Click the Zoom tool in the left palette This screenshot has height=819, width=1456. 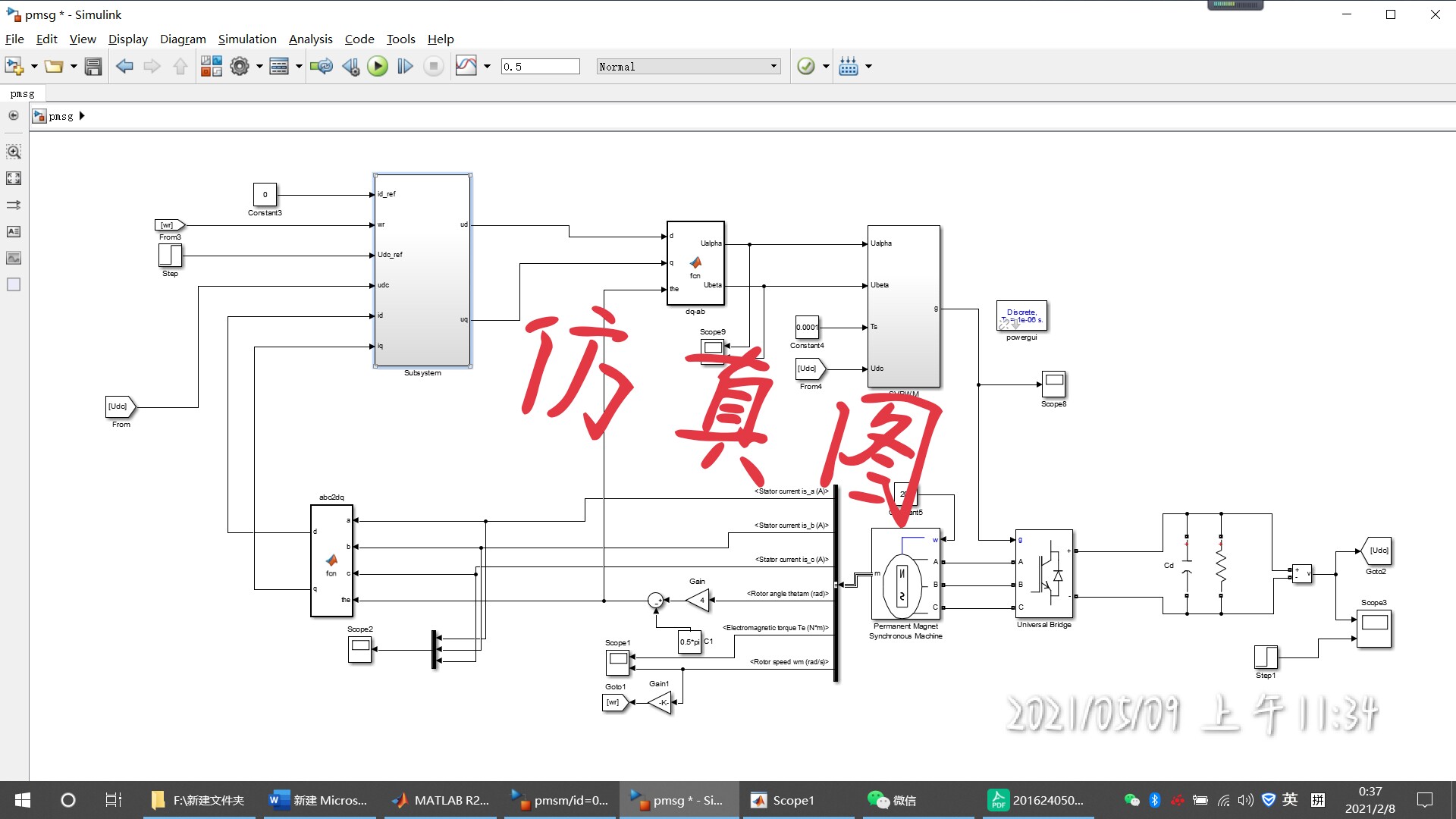tap(14, 152)
